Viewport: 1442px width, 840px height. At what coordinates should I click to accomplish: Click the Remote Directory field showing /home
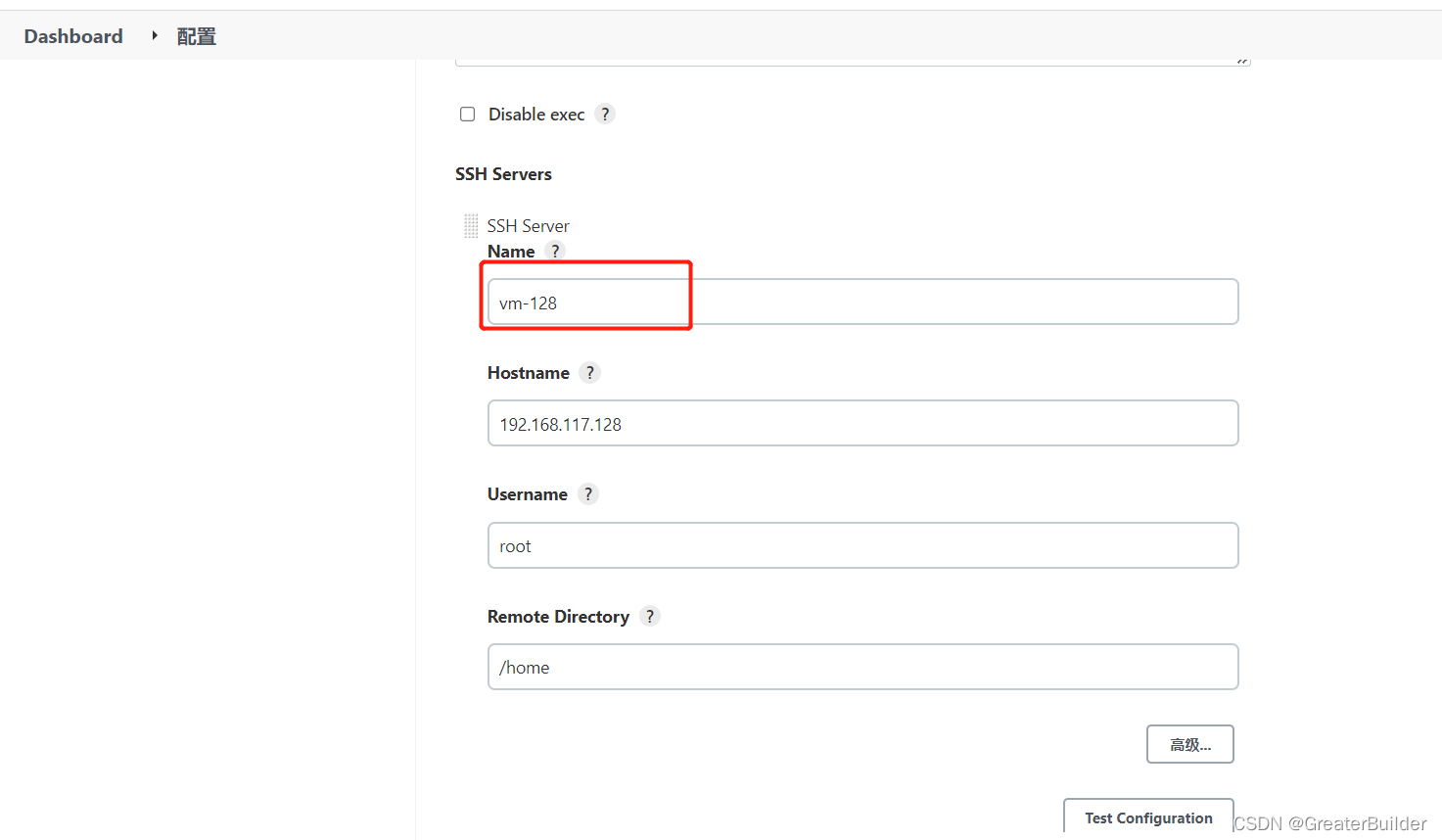[861, 667]
